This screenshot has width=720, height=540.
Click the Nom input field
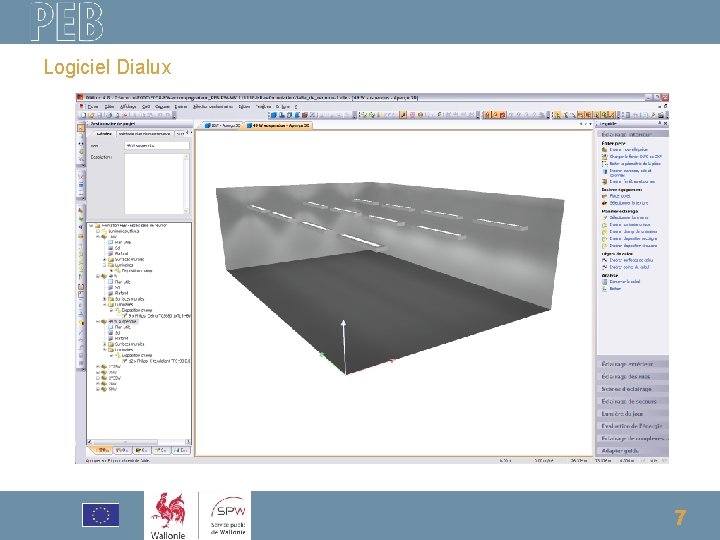click(x=157, y=146)
